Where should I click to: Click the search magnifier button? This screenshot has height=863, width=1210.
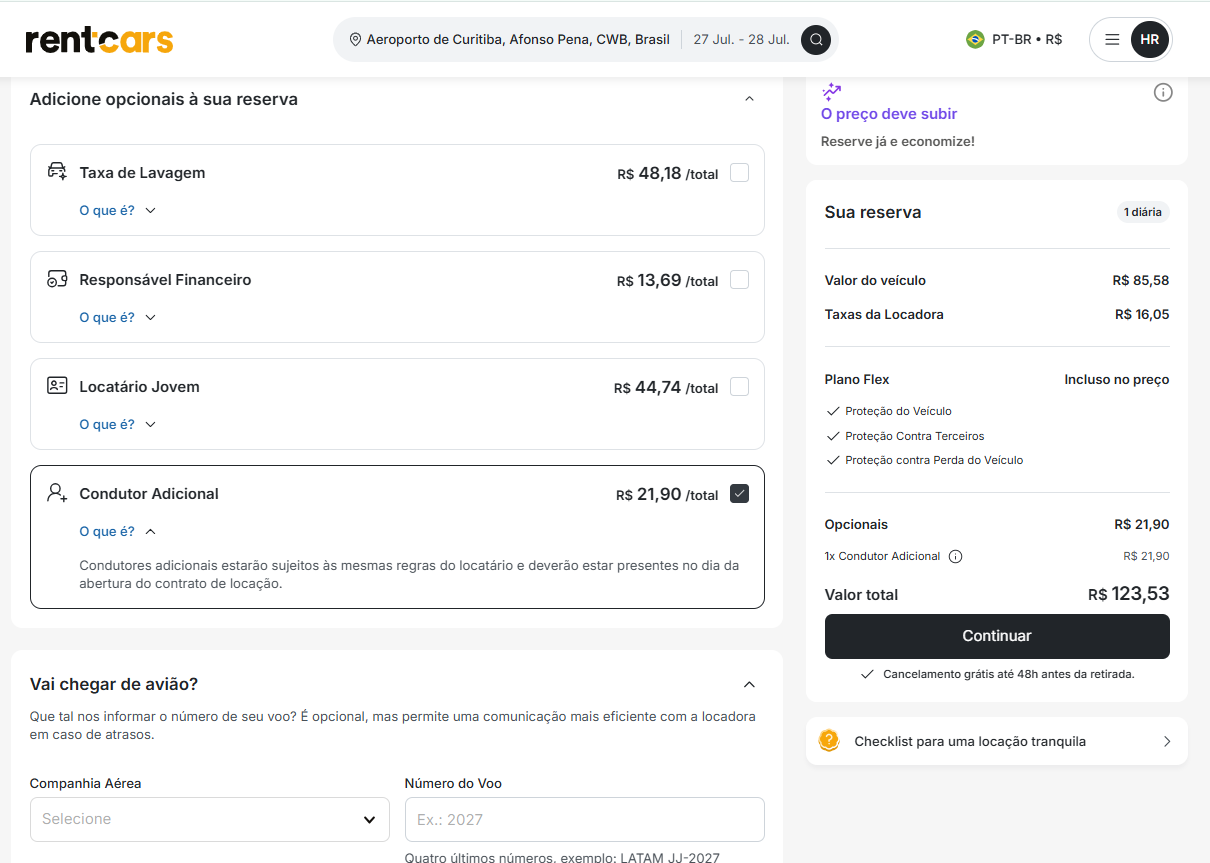tap(816, 40)
